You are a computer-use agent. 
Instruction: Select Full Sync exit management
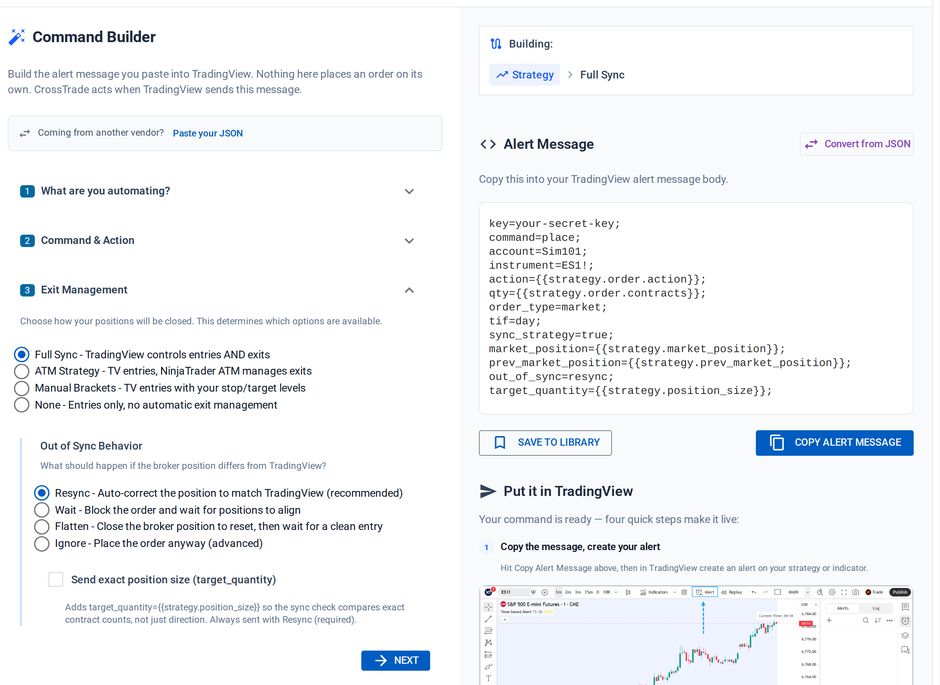click(22, 354)
